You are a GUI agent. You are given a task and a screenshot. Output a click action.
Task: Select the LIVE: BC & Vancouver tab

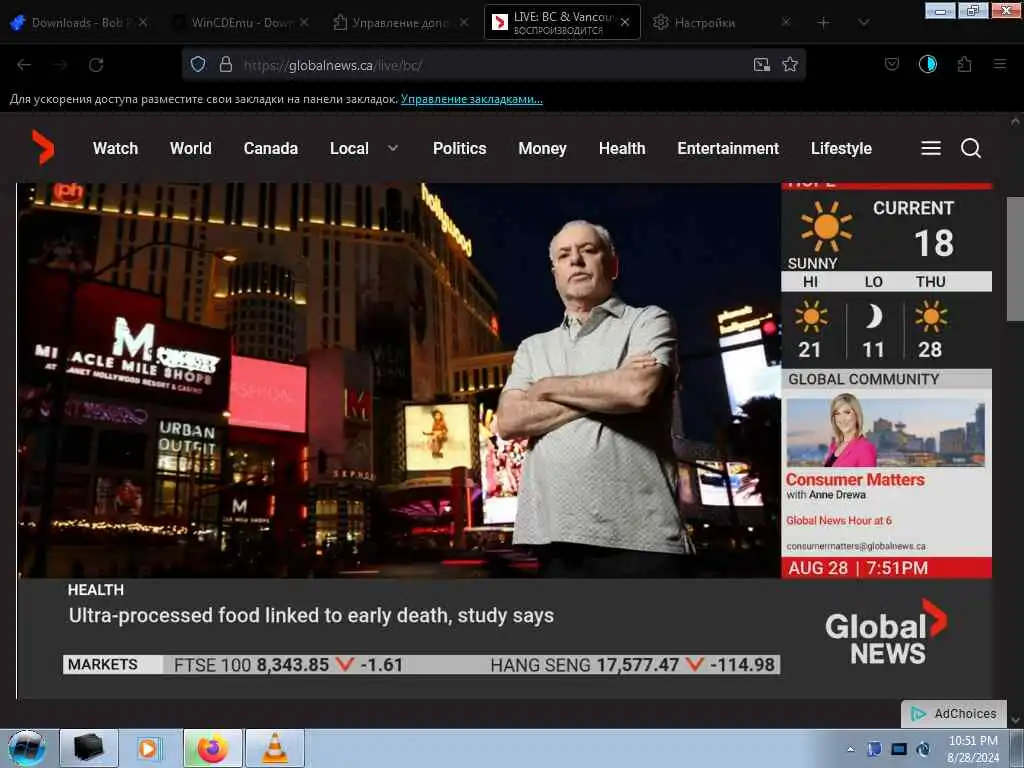coord(562,22)
